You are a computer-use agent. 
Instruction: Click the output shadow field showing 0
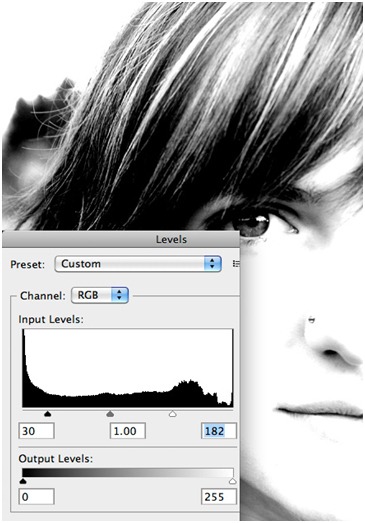coord(36,497)
